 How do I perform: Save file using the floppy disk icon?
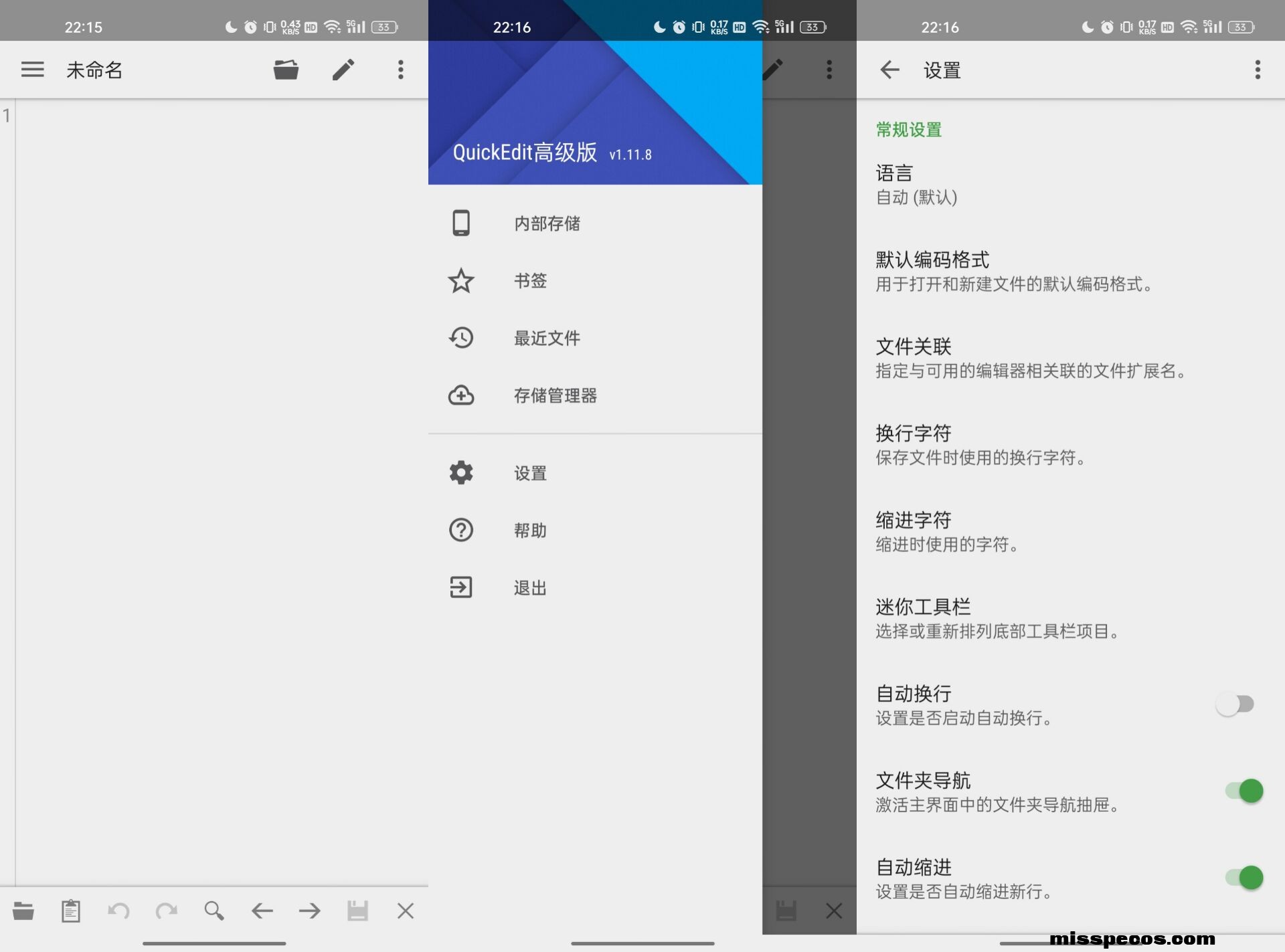coord(357,911)
